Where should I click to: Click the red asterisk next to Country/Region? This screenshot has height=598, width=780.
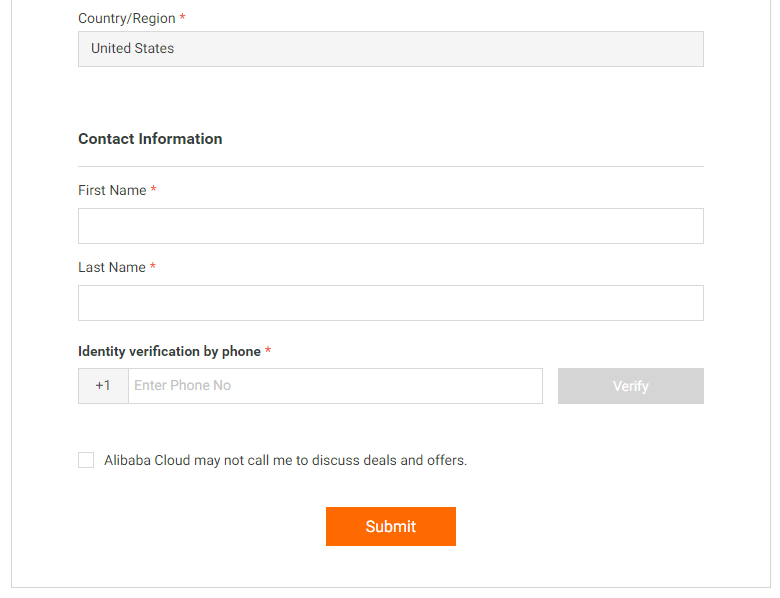click(x=183, y=18)
